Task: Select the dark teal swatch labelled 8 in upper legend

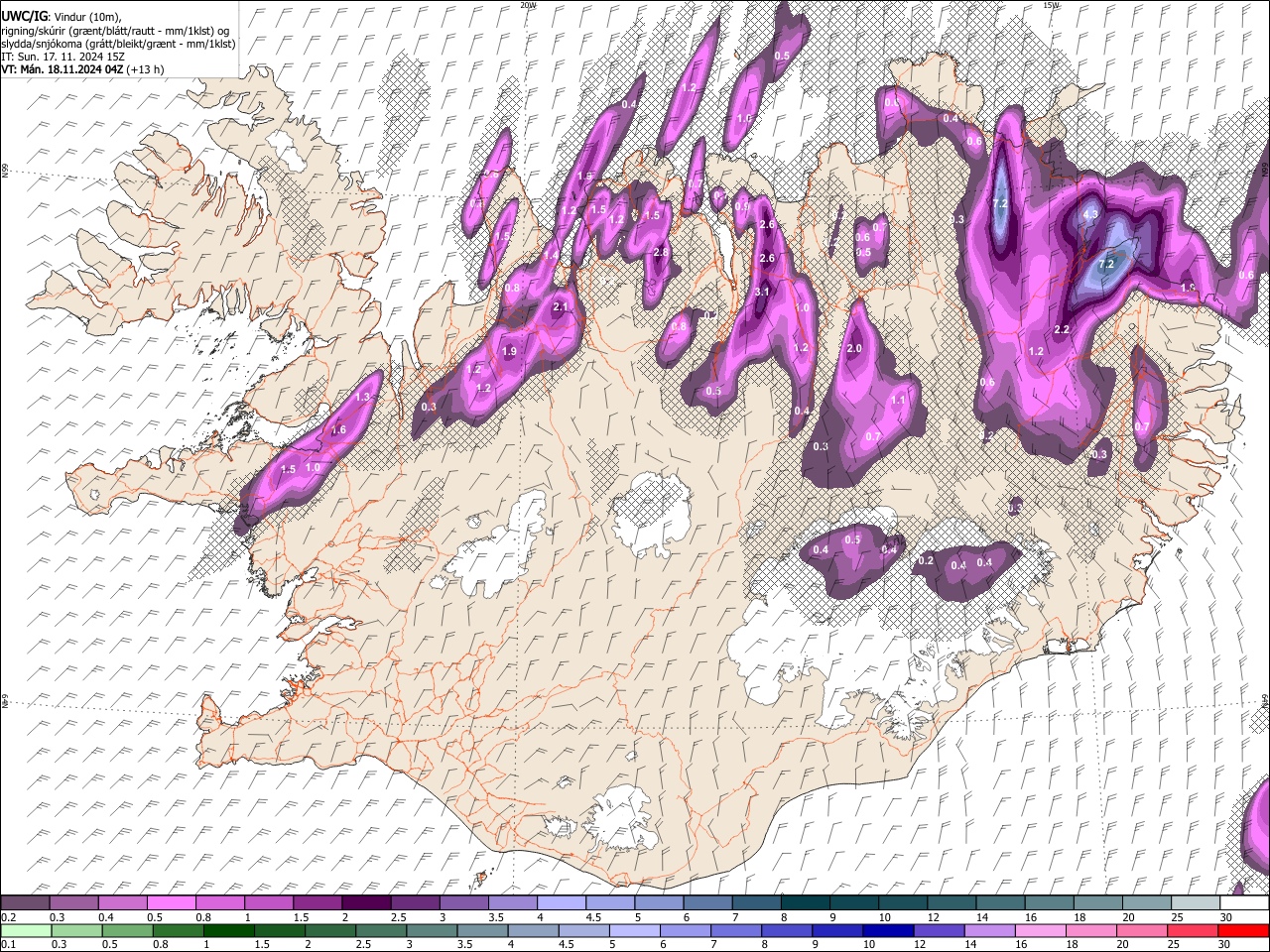Action: 806,902
